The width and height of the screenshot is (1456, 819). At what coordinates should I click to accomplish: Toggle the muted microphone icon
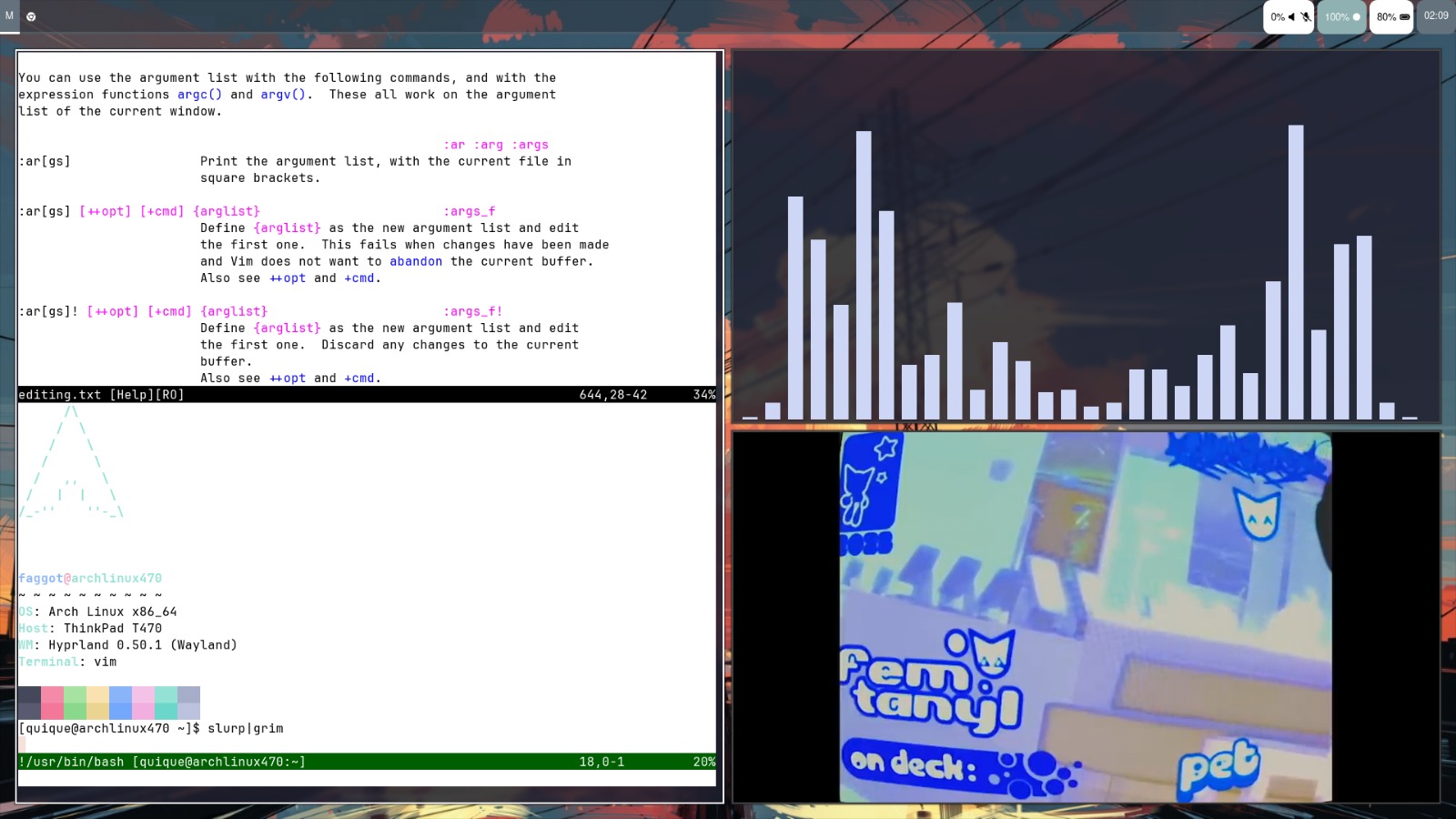coord(1305,17)
